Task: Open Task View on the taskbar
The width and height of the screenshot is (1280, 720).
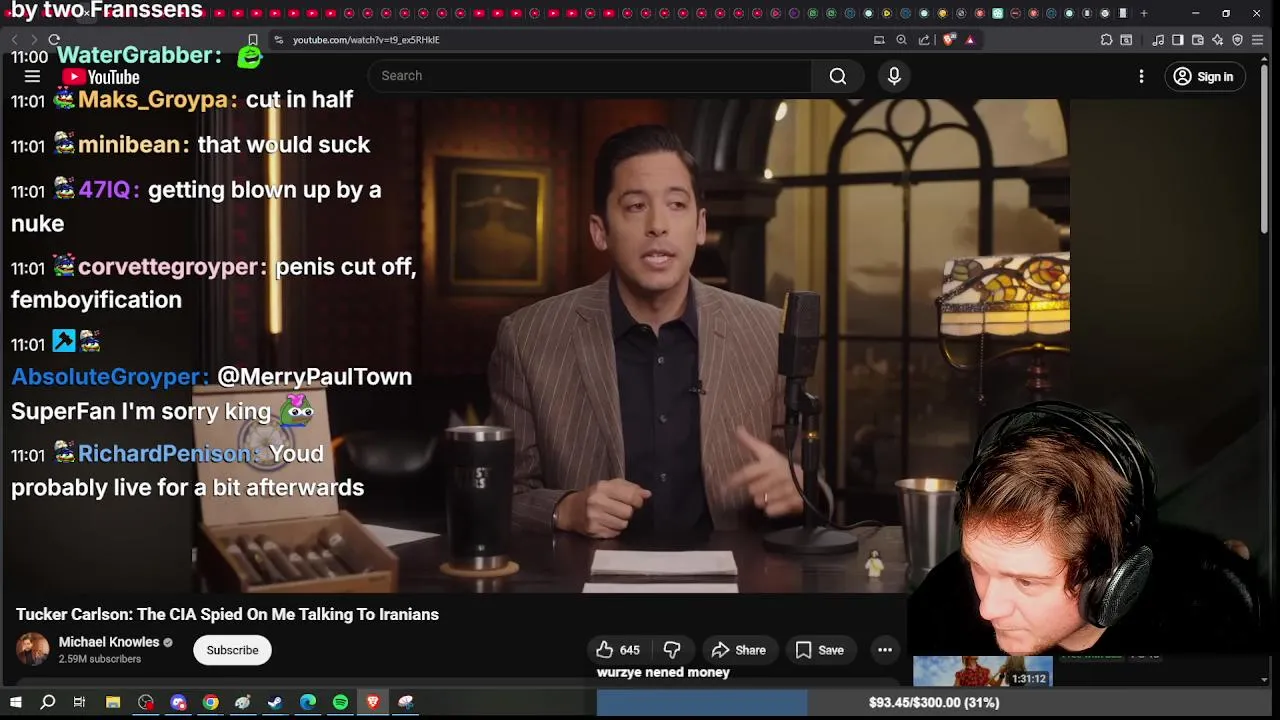Action: 79,703
